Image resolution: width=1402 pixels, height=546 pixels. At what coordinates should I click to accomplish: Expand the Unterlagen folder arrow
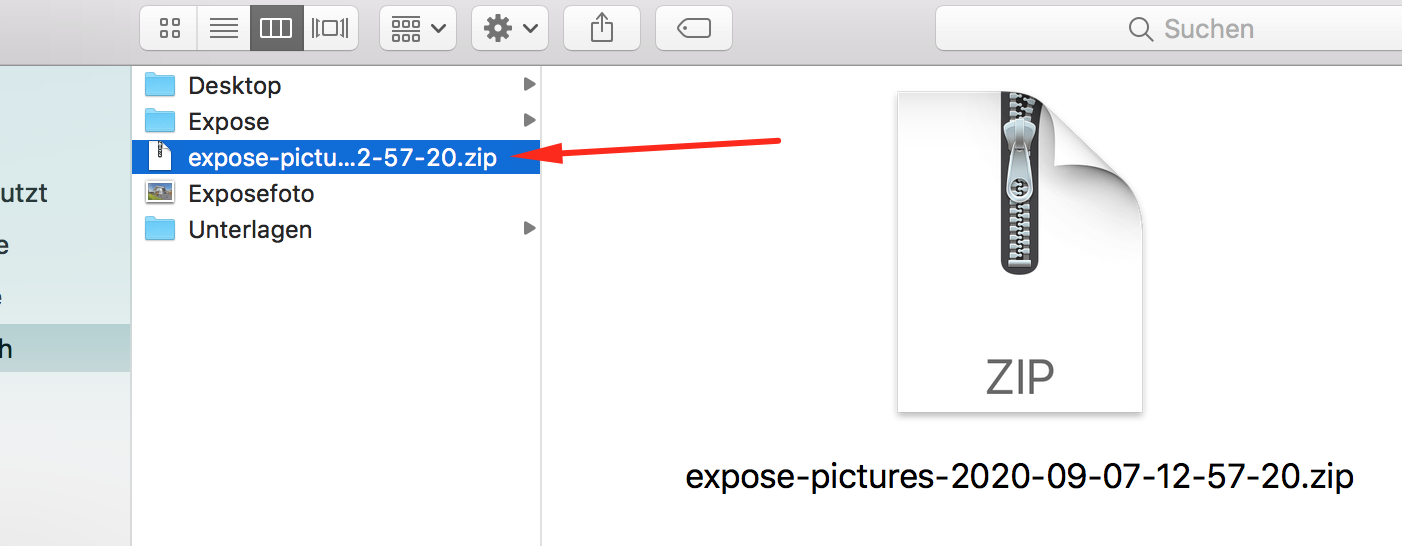point(529,229)
